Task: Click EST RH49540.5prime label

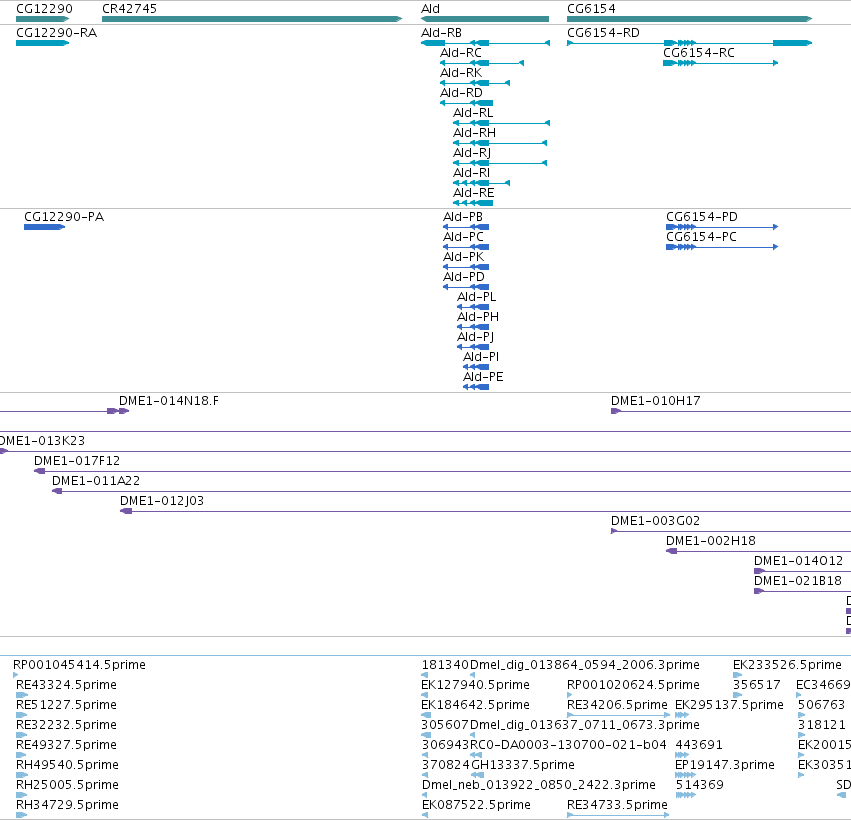Action: tap(67, 765)
